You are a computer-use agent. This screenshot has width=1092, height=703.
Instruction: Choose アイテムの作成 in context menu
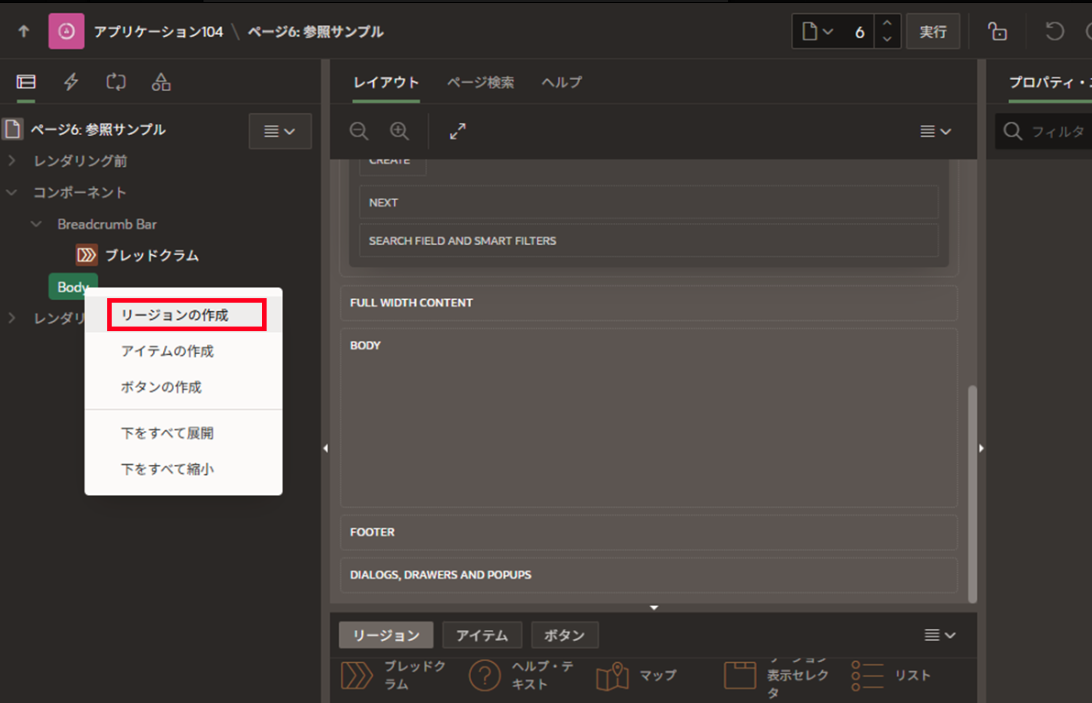[x=167, y=351]
